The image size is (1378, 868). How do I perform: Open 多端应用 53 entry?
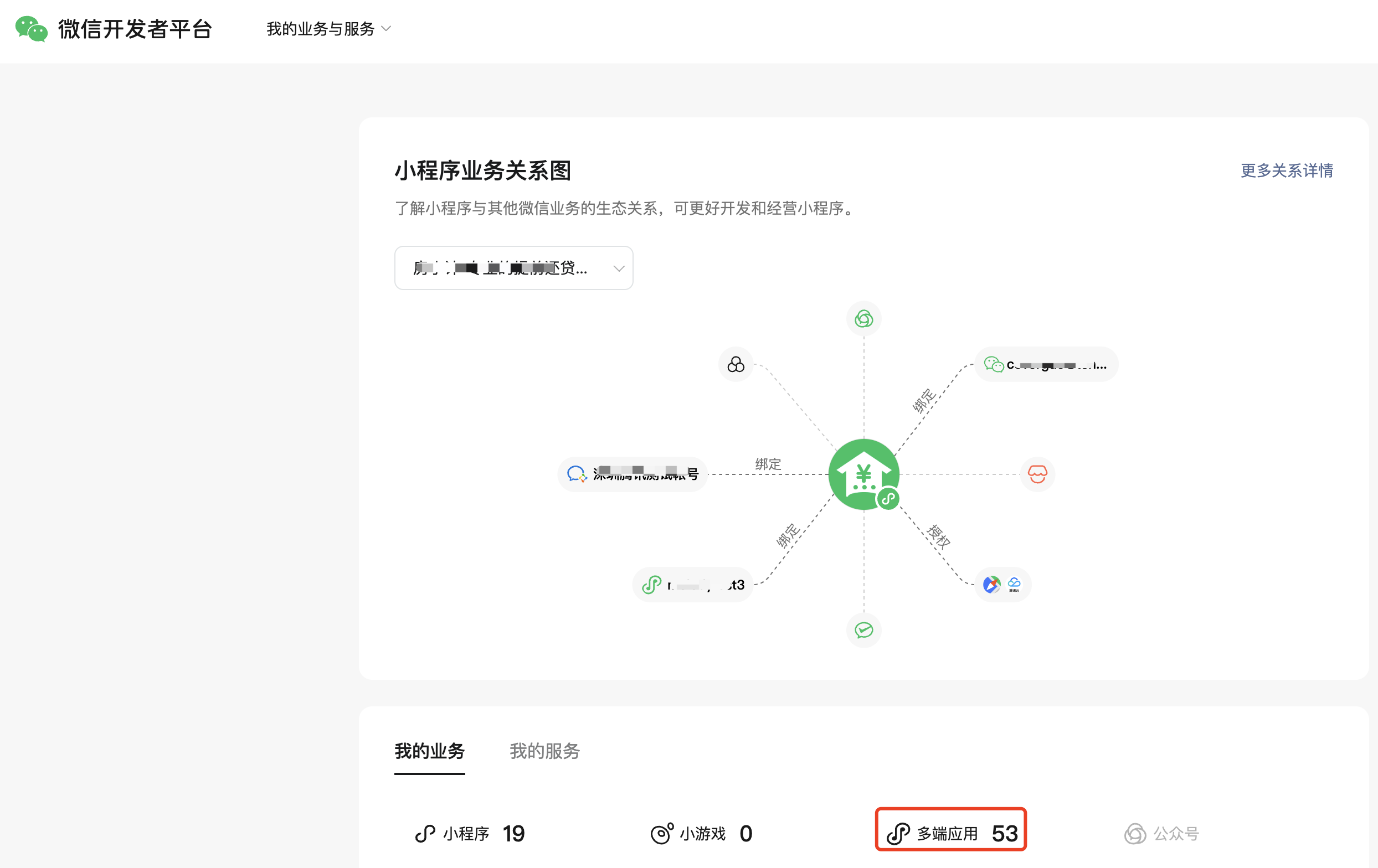point(950,830)
